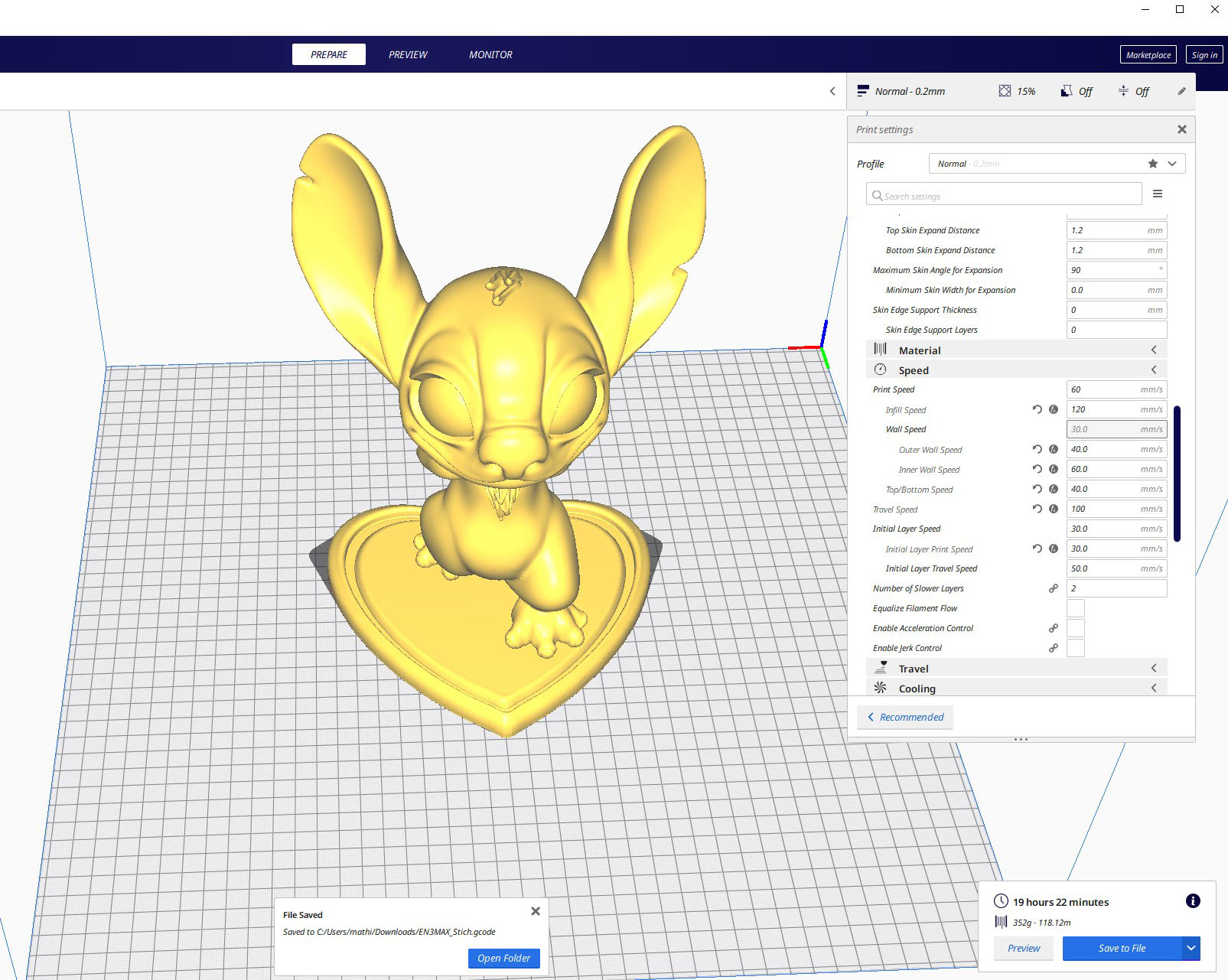Click the Material section barcode icon
The height and width of the screenshot is (980, 1228).
coord(881,349)
